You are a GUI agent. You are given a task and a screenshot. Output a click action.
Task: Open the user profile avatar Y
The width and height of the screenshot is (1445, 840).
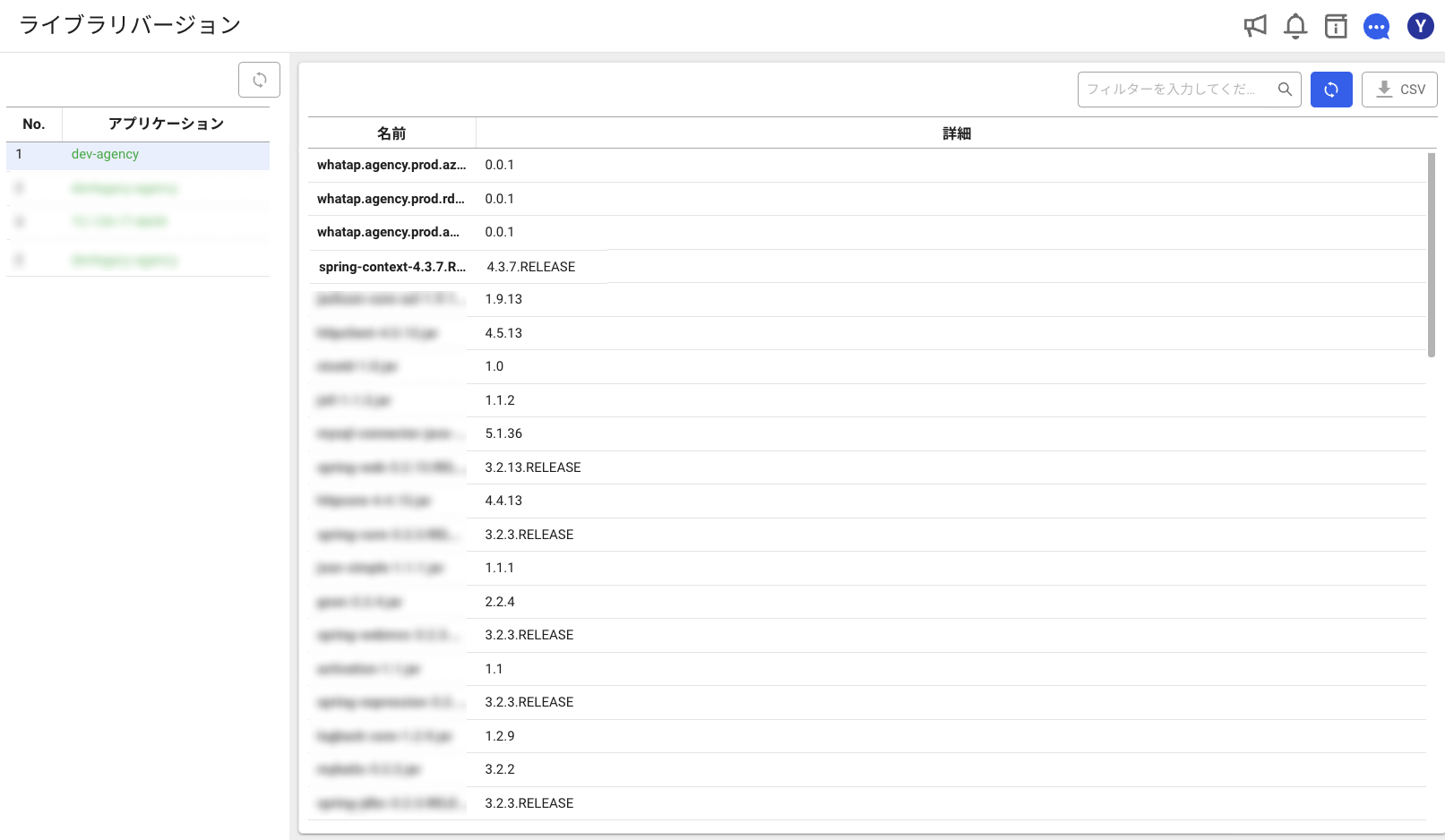click(1421, 26)
